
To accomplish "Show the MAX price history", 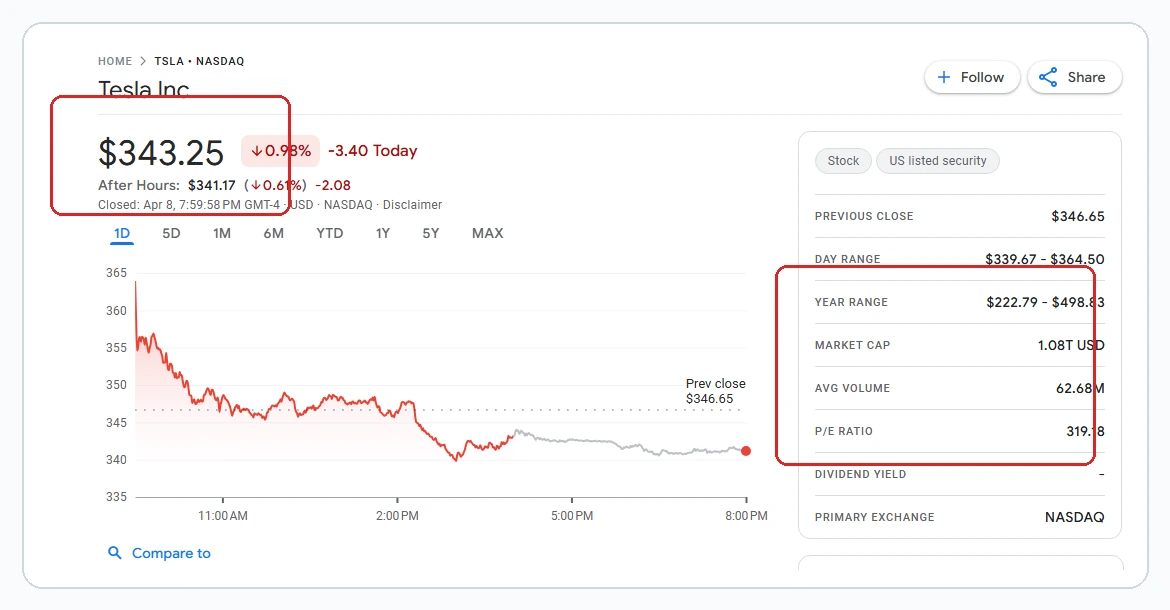I will coord(487,232).
